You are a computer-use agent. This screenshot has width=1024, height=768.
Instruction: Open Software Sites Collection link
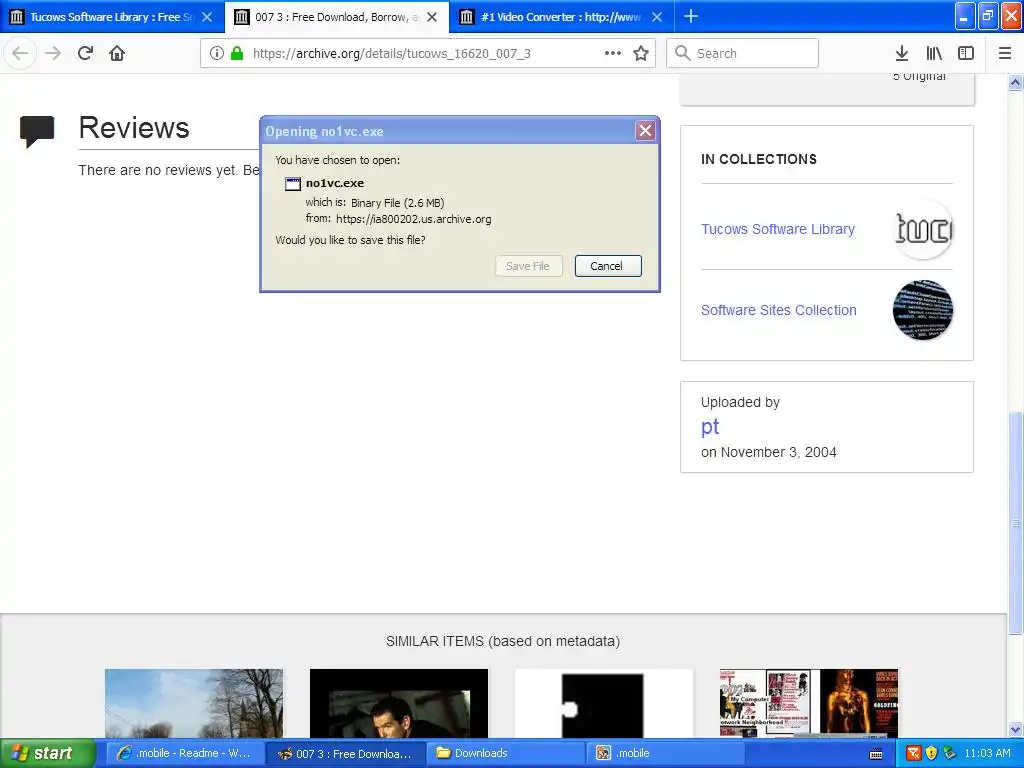tap(778, 310)
